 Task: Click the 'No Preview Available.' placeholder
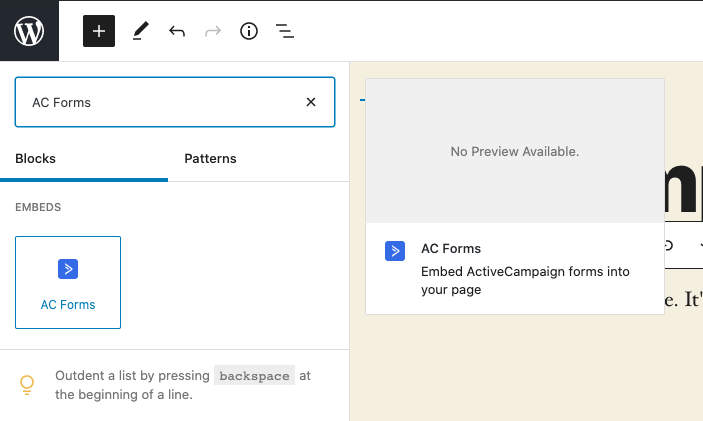pos(515,152)
